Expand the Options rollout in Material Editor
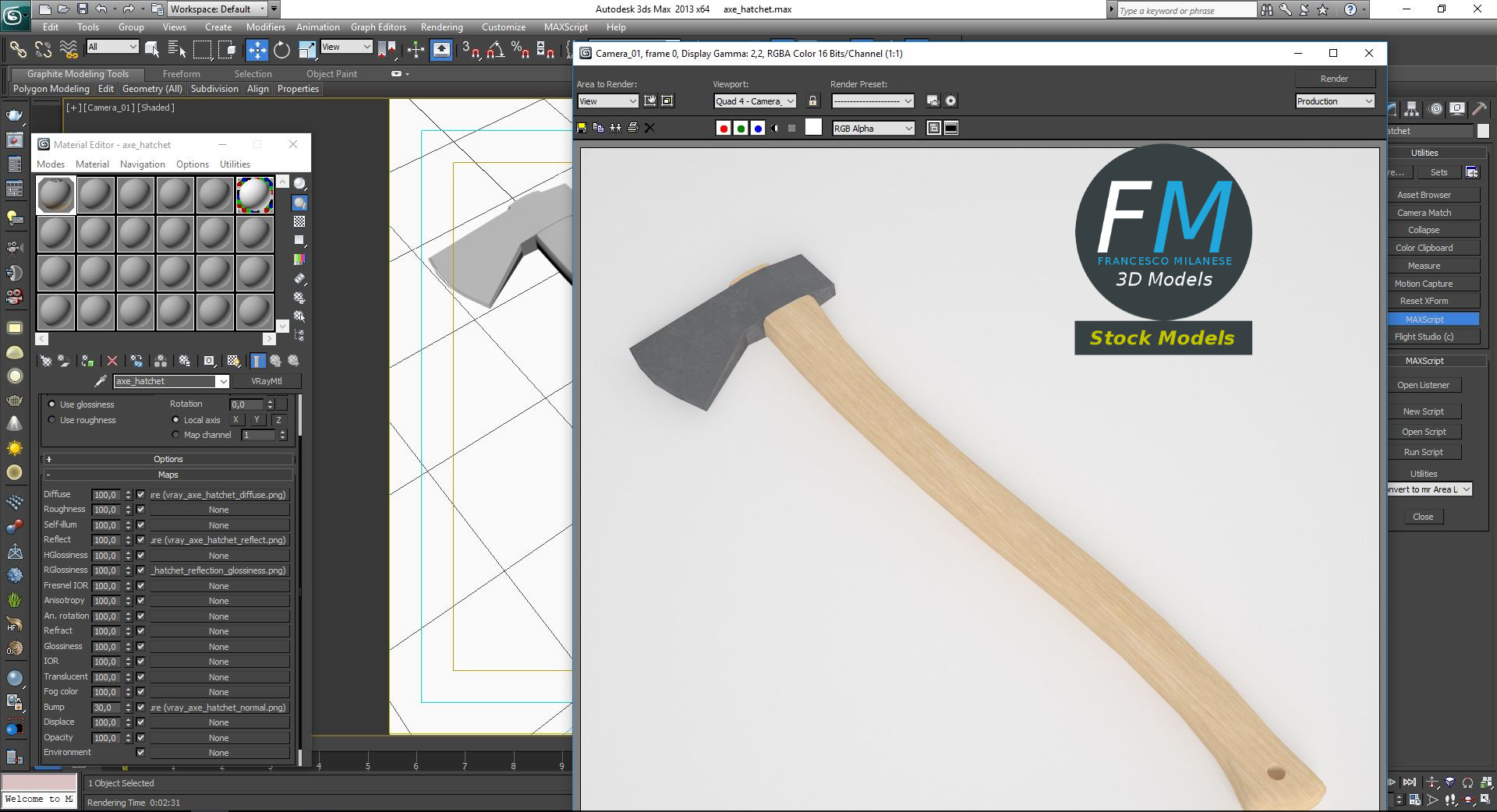Screen dimensions: 1497x812 click(x=166, y=459)
